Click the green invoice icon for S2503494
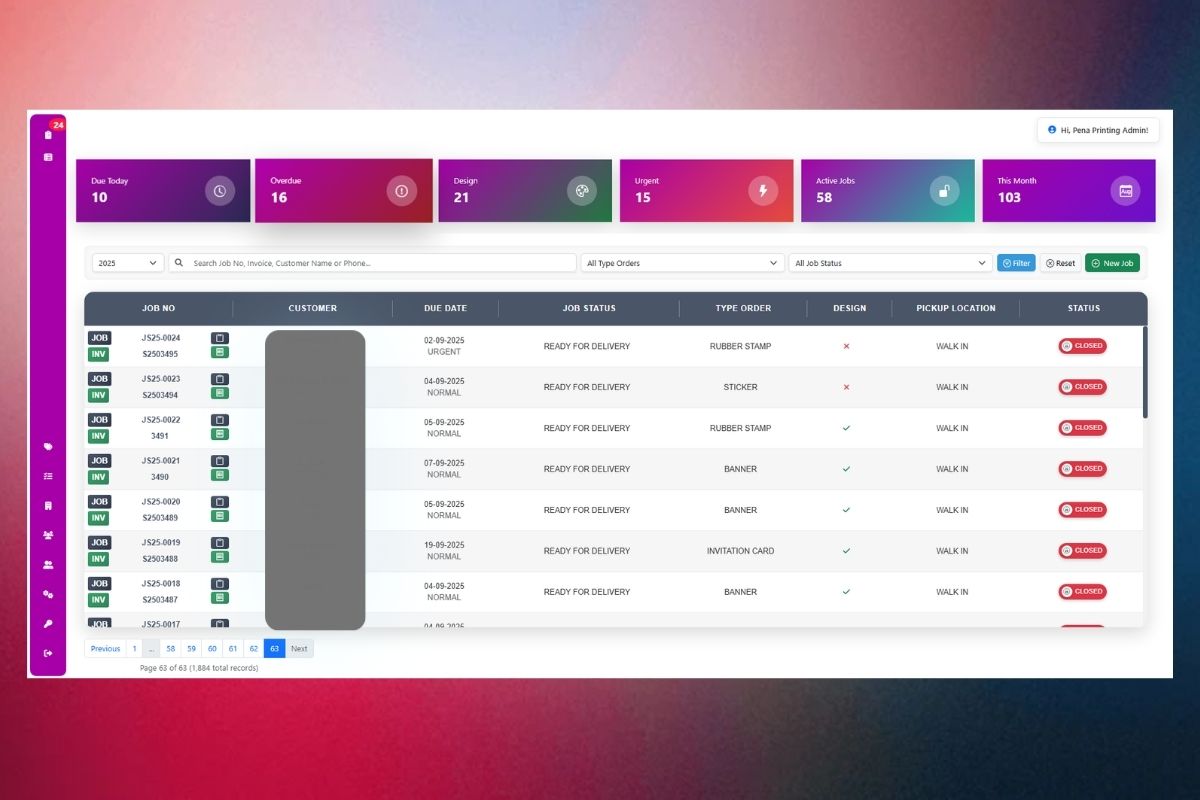The height and width of the screenshot is (800, 1200). pos(220,393)
